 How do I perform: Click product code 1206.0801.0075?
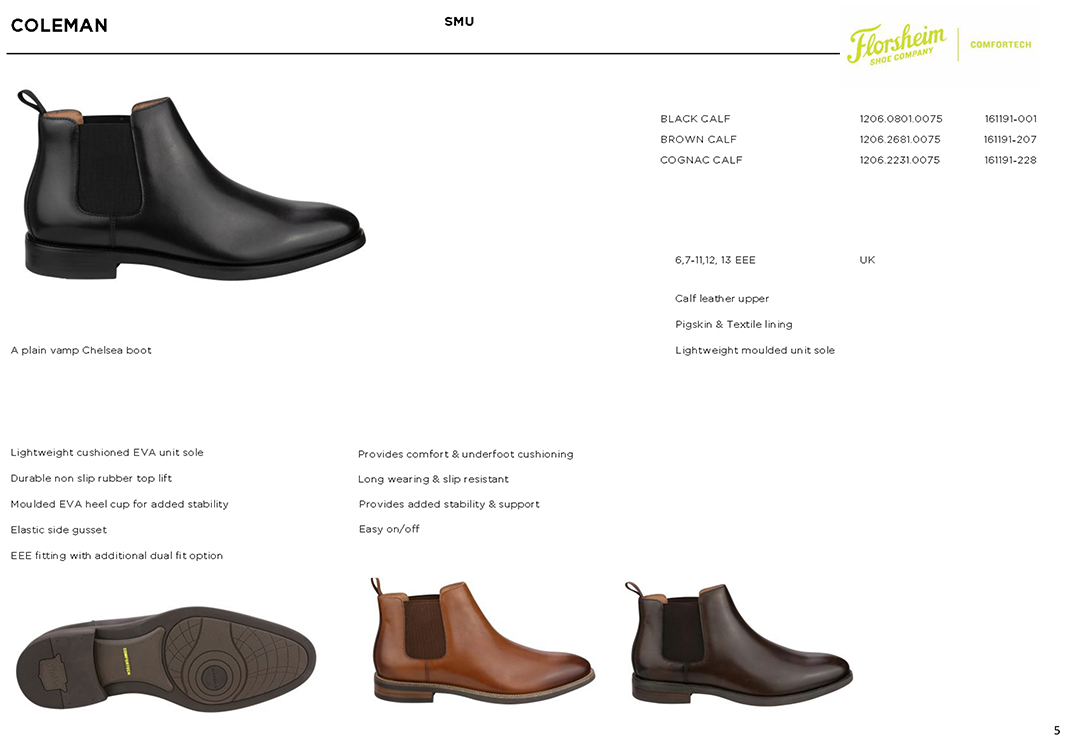(901, 118)
